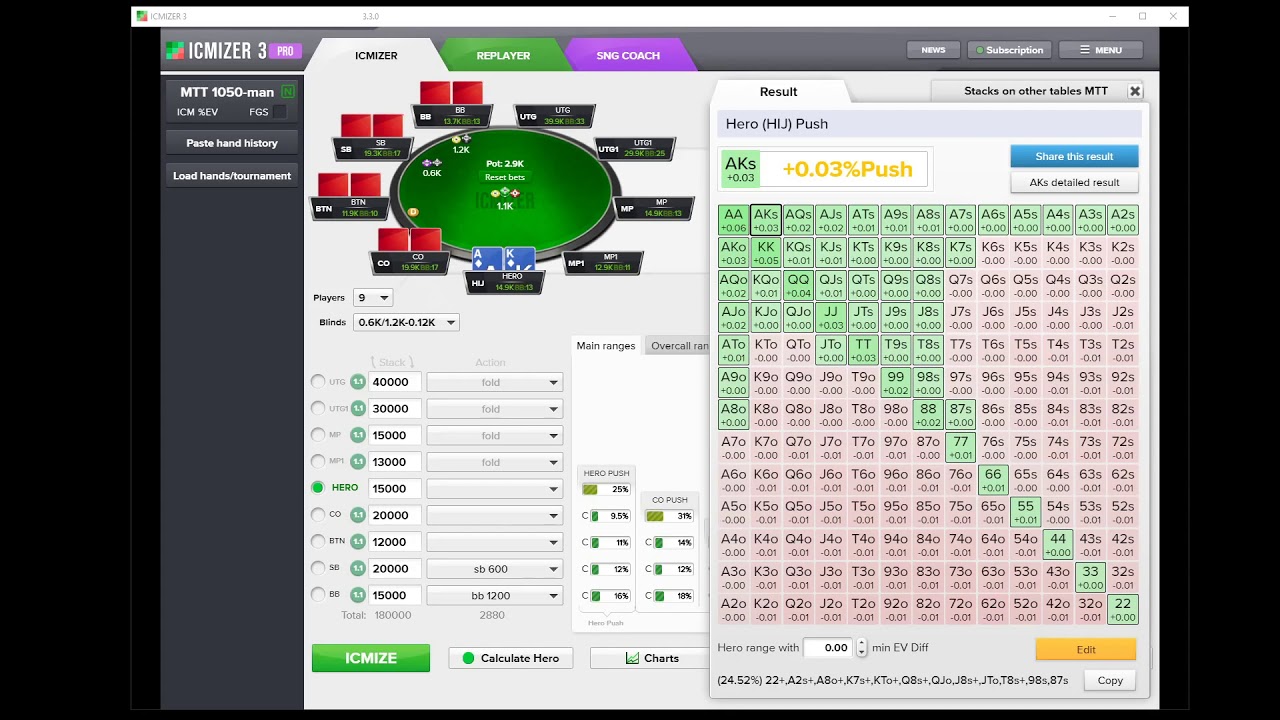Viewport: 1280px width, 720px height.
Task: Click the UTG stack field showing 40000
Action: point(394,382)
